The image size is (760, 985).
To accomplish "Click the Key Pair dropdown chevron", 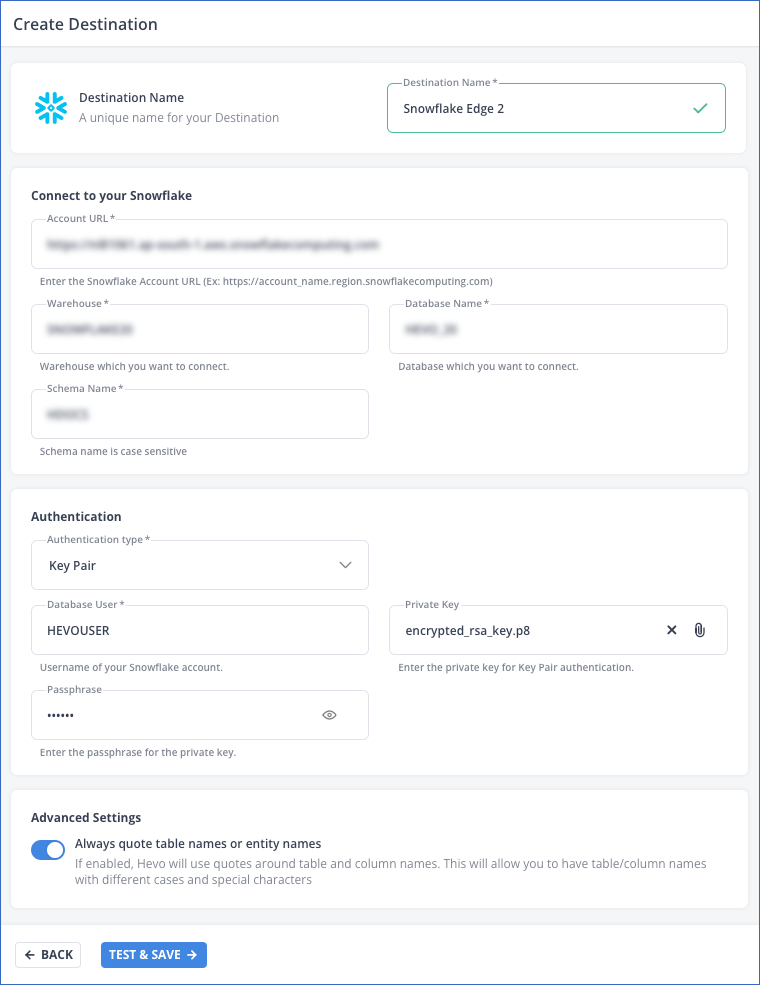I will (x=345, y=565).
